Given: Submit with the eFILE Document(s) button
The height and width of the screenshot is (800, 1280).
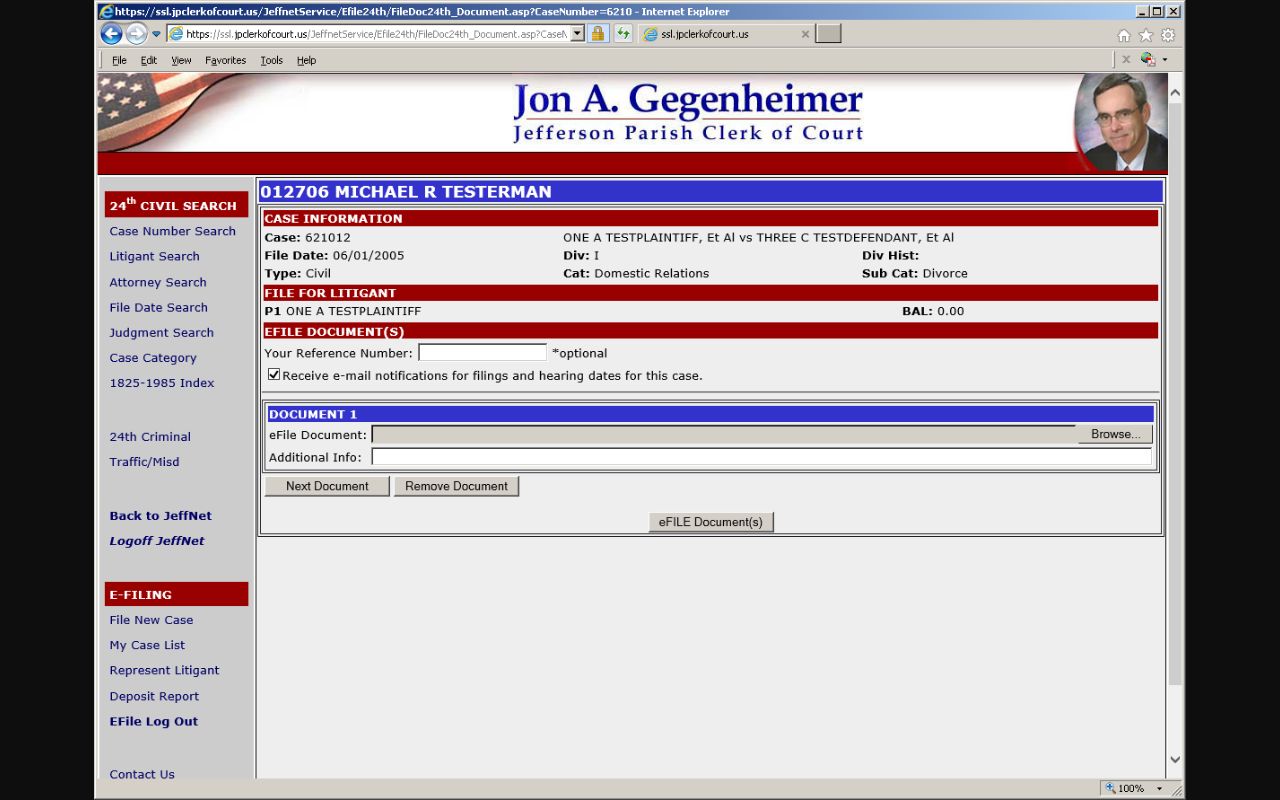Looking at the screenshot, I should (711, 522).
